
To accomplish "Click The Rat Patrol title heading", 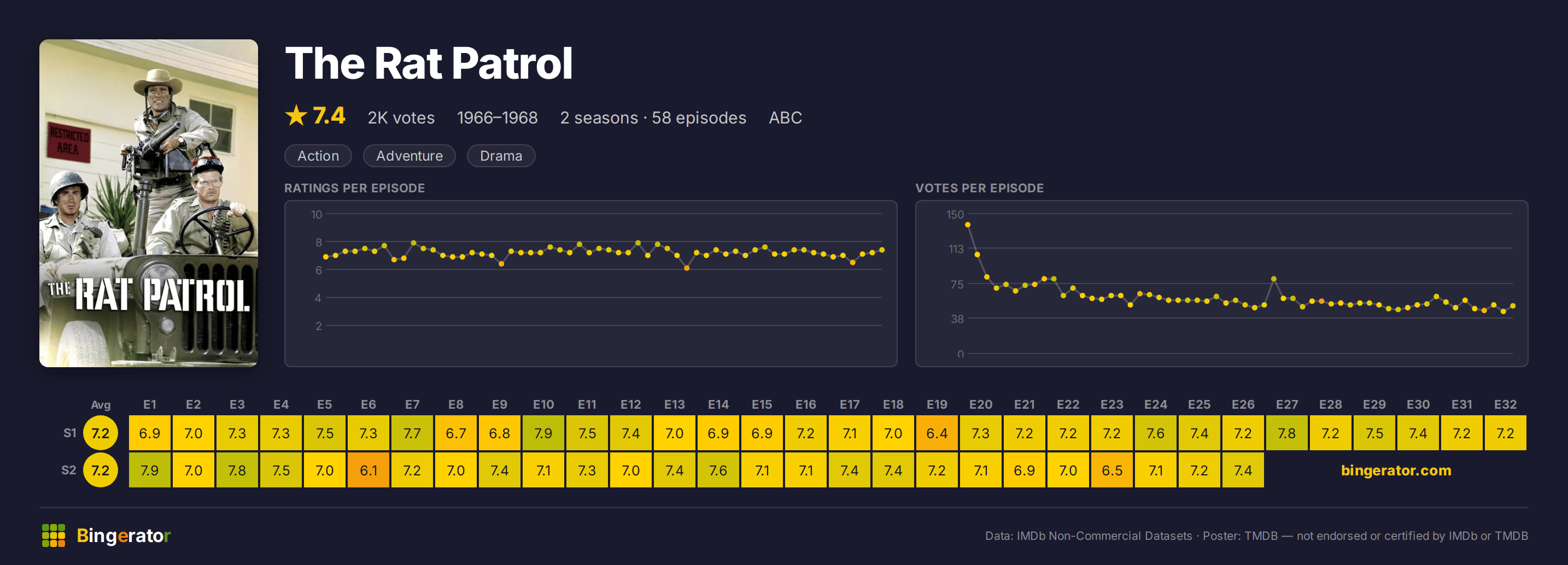I will click(429, 63).
